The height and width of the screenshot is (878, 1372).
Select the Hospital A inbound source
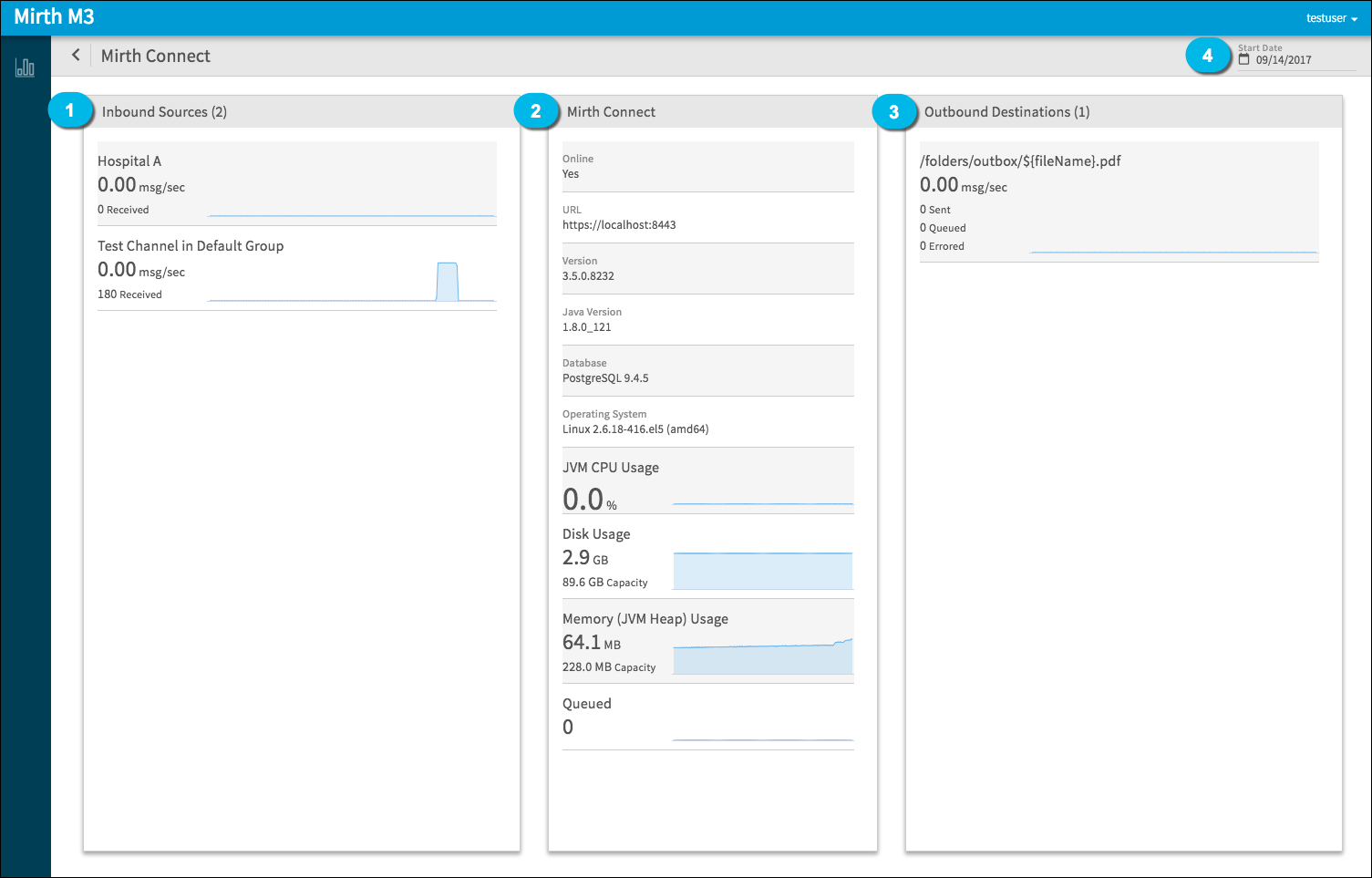(x=297, y=183)
